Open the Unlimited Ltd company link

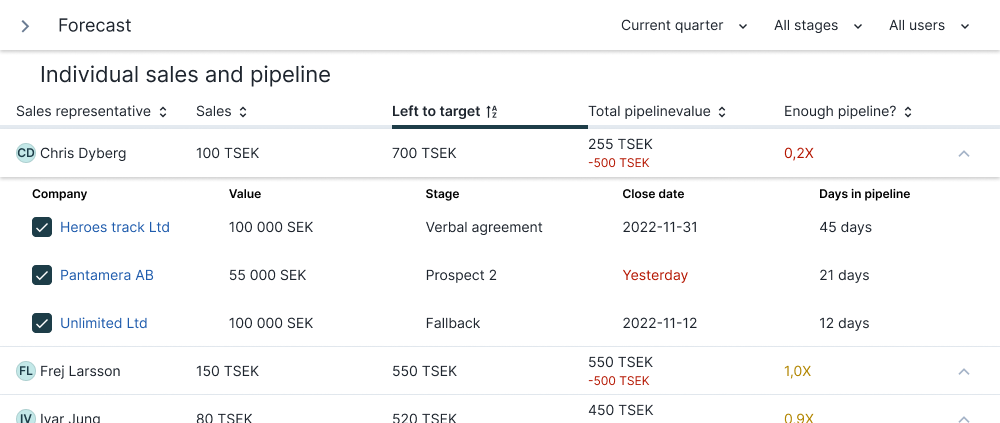(x=103, y=323)
